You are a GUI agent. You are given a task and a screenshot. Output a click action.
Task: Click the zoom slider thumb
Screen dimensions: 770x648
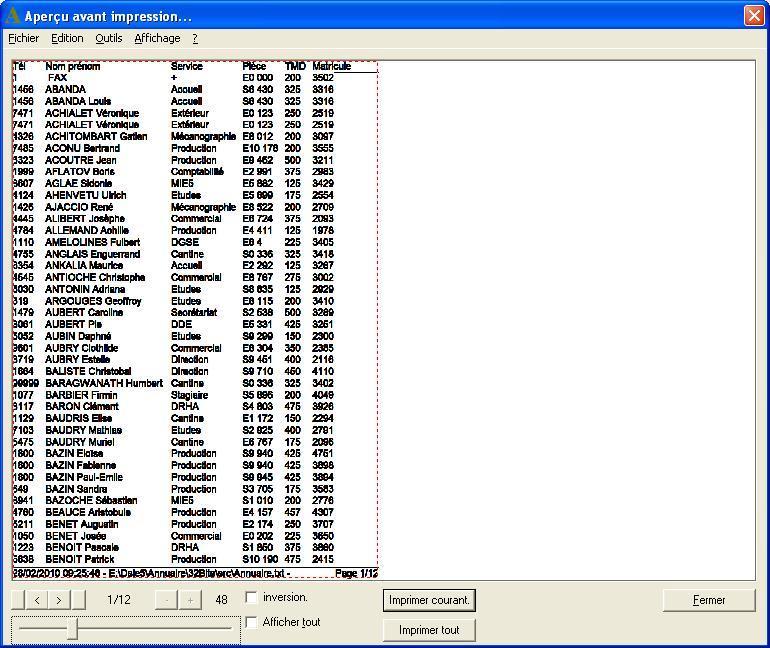click(73, 629)
